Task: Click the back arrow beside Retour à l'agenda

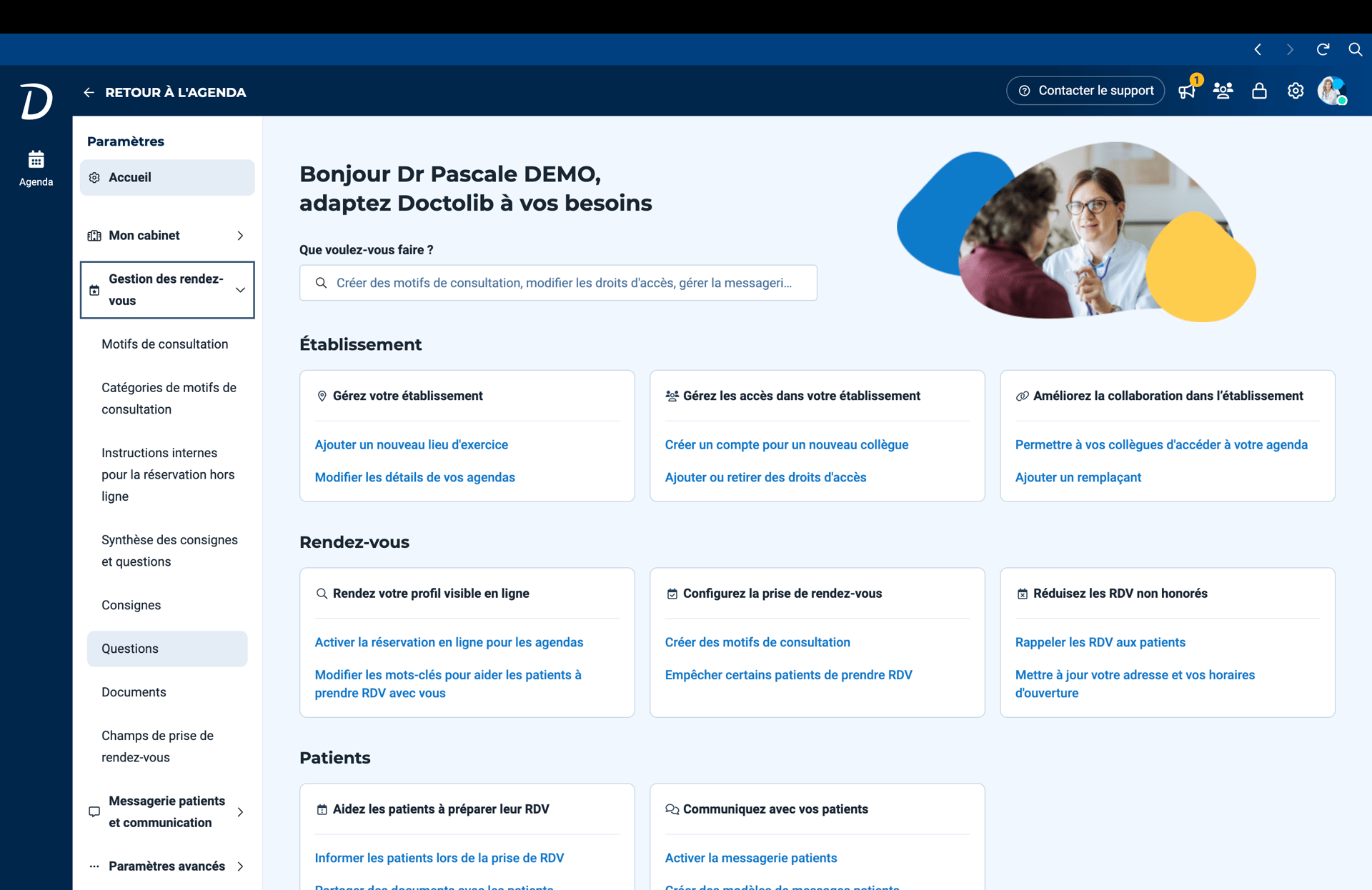Action: [89, 92]
